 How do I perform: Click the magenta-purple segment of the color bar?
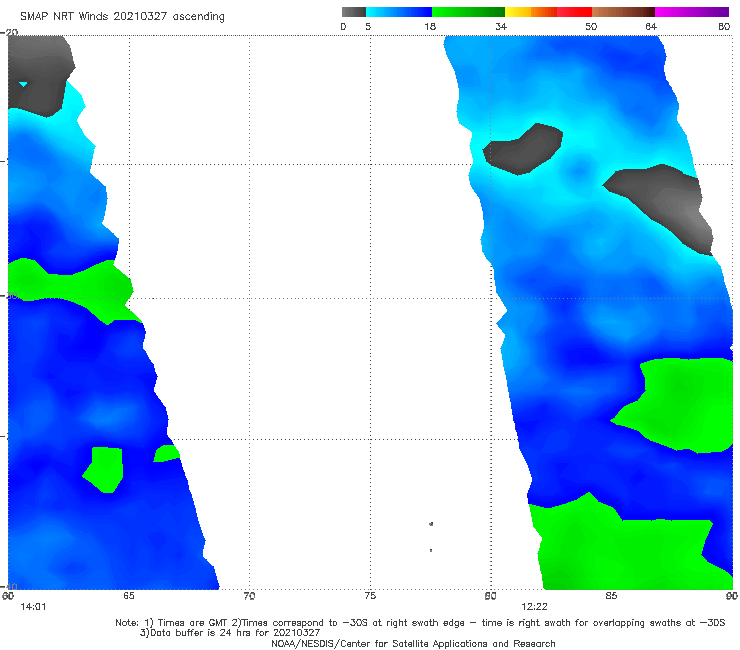(692, 12)
